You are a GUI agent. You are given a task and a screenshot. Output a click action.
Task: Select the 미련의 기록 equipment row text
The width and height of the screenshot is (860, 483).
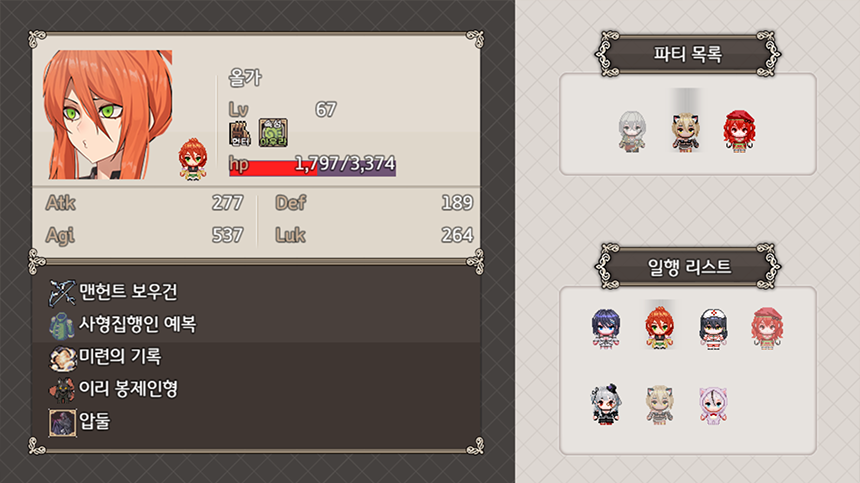[x=120, y=357]
